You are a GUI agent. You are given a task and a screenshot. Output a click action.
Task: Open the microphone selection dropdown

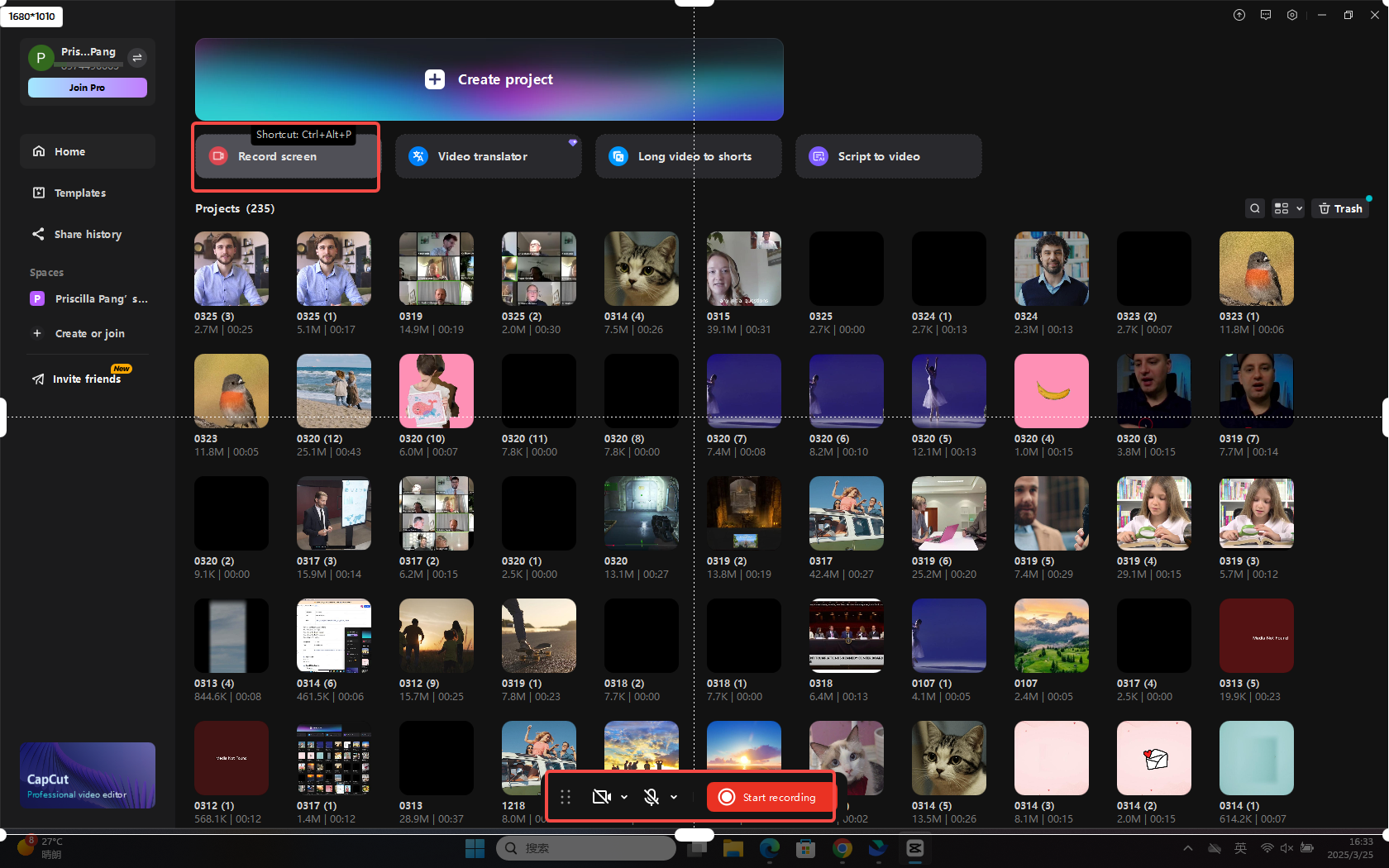pos(673,797)
